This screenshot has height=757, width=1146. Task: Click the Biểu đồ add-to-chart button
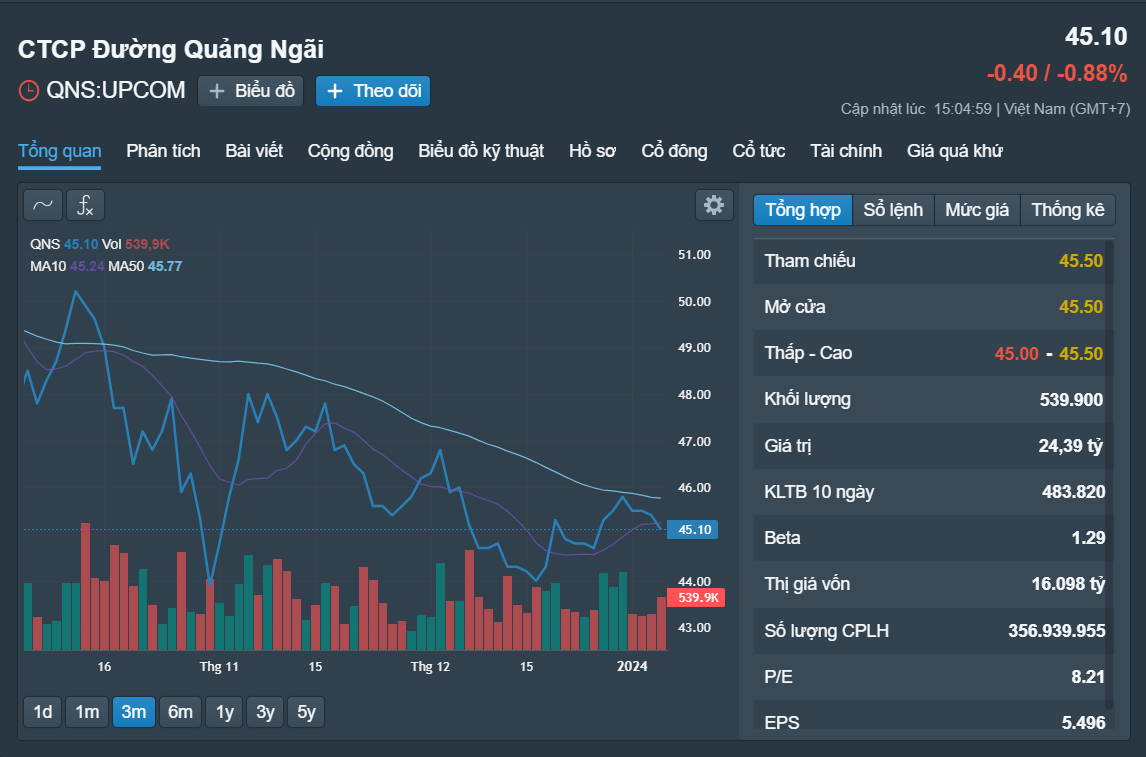pyautogui.click(x=251, y=91)
